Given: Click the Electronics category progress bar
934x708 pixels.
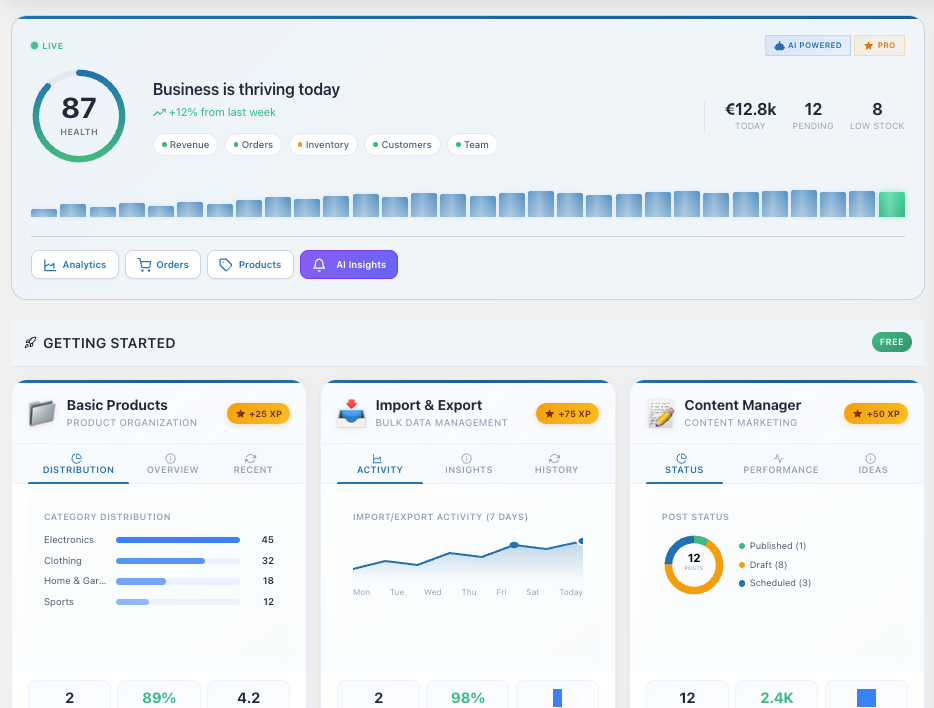Looking at the screenshot, I should coord(178,540).
